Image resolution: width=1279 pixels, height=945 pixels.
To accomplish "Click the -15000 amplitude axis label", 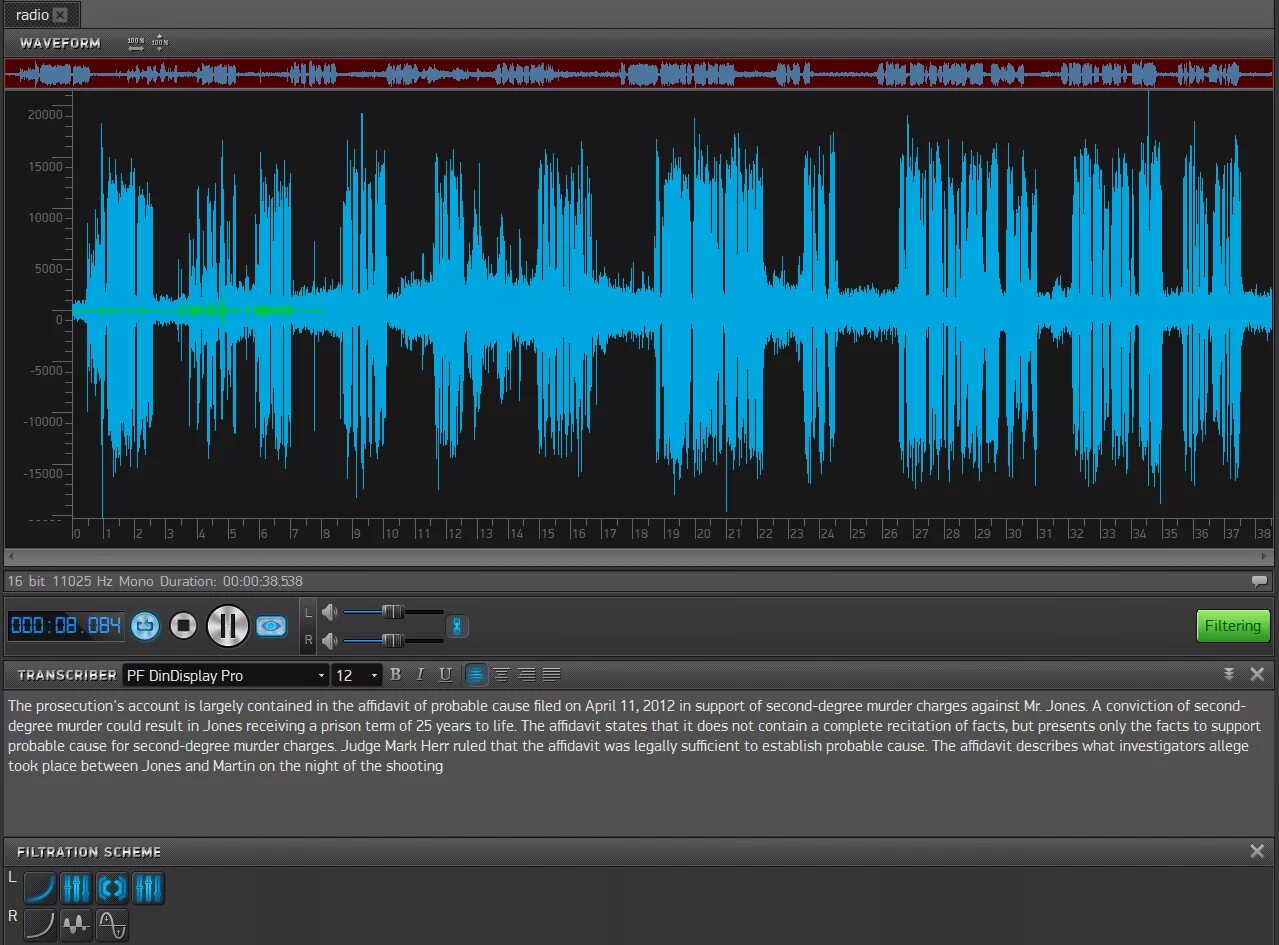I will (42, 474).
